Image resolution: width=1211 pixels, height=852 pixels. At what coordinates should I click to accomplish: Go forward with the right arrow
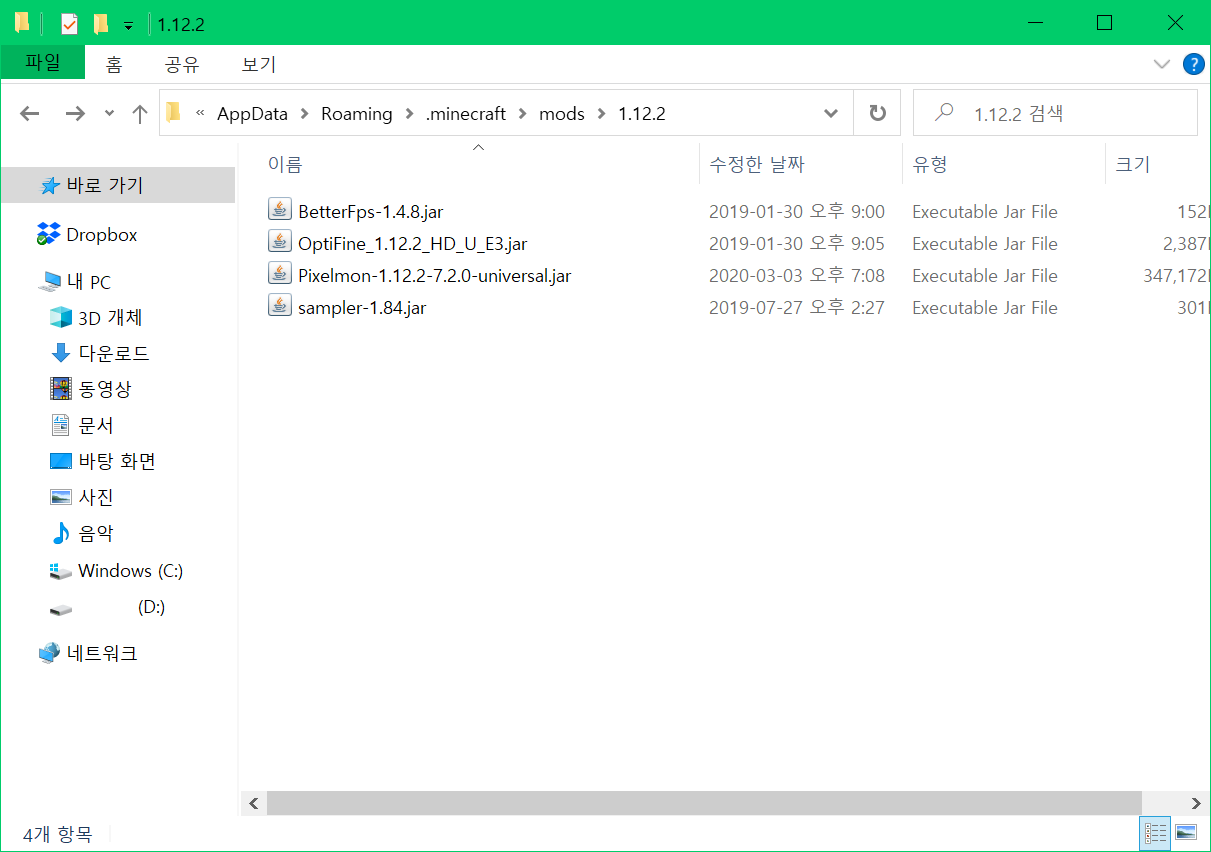[x=75, y=113]
